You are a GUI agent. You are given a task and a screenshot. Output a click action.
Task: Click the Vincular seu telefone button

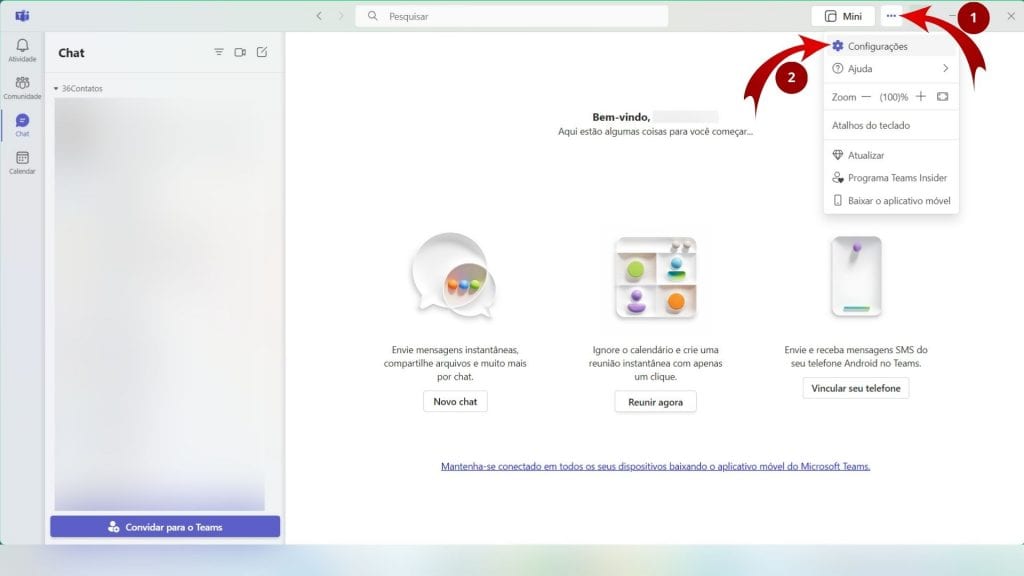pos(856,388)
